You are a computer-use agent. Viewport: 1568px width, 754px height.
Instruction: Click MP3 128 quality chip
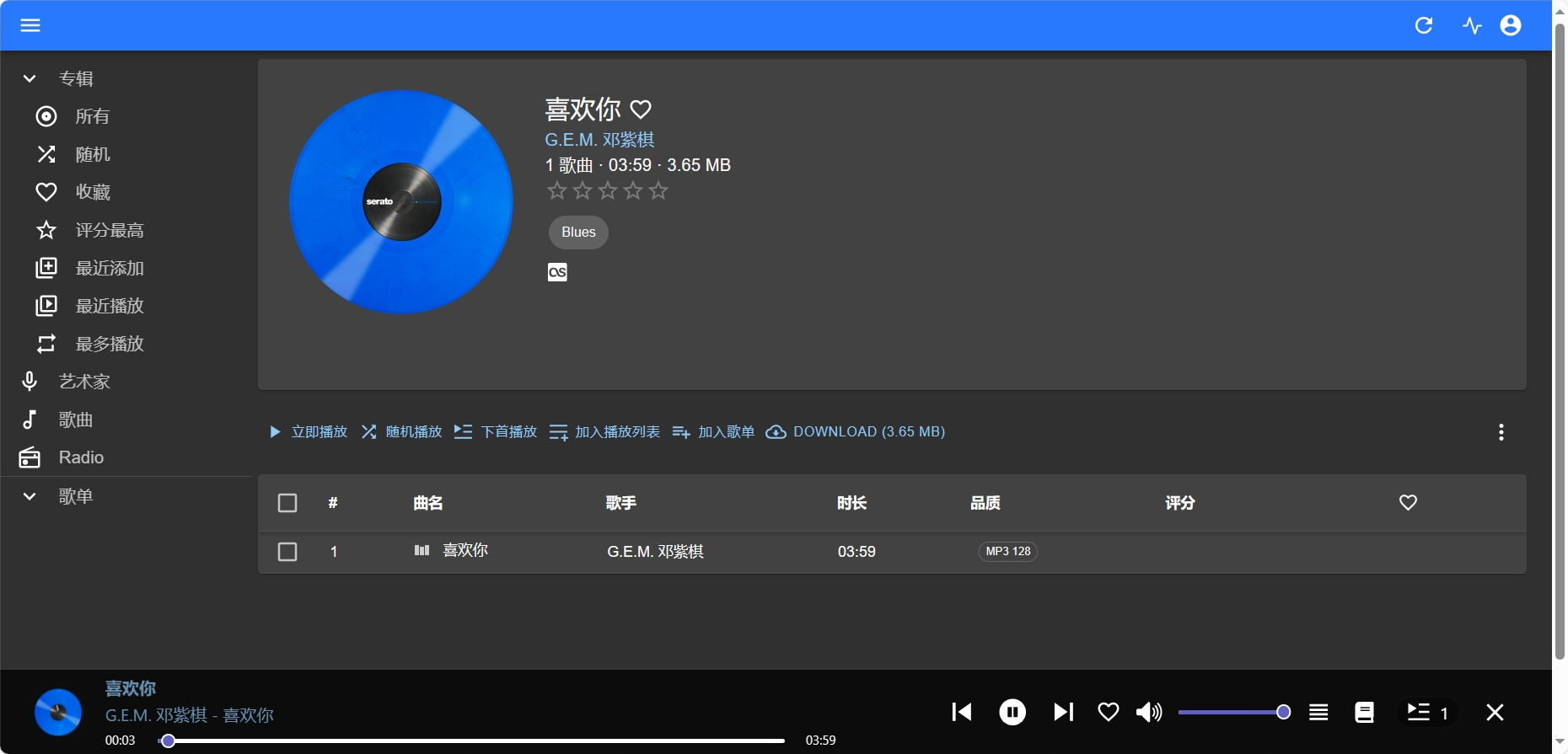click(x=1008, y=552)
